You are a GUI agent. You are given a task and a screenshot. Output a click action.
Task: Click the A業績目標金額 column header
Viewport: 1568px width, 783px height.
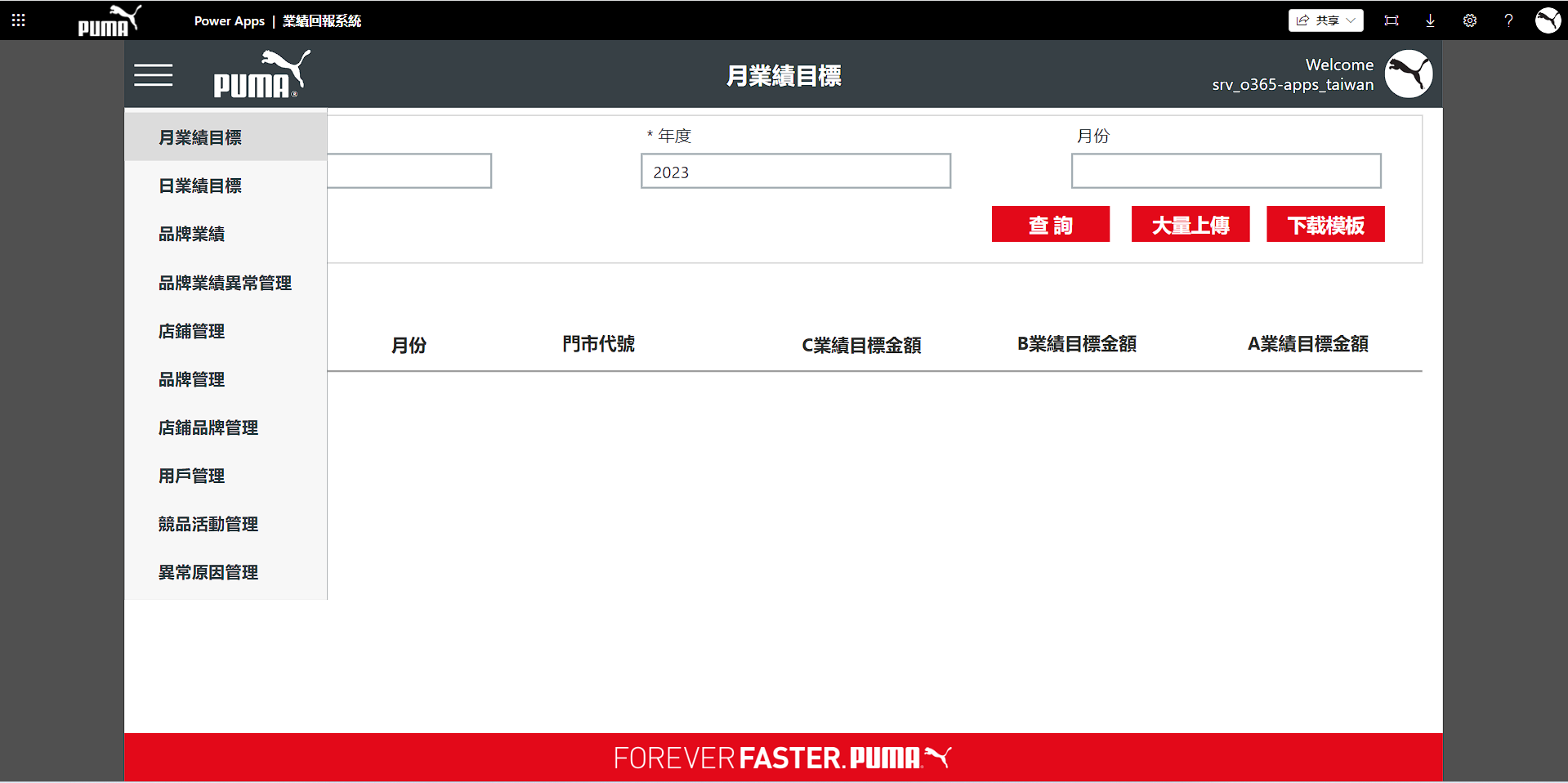click(x=1307, y=344)
